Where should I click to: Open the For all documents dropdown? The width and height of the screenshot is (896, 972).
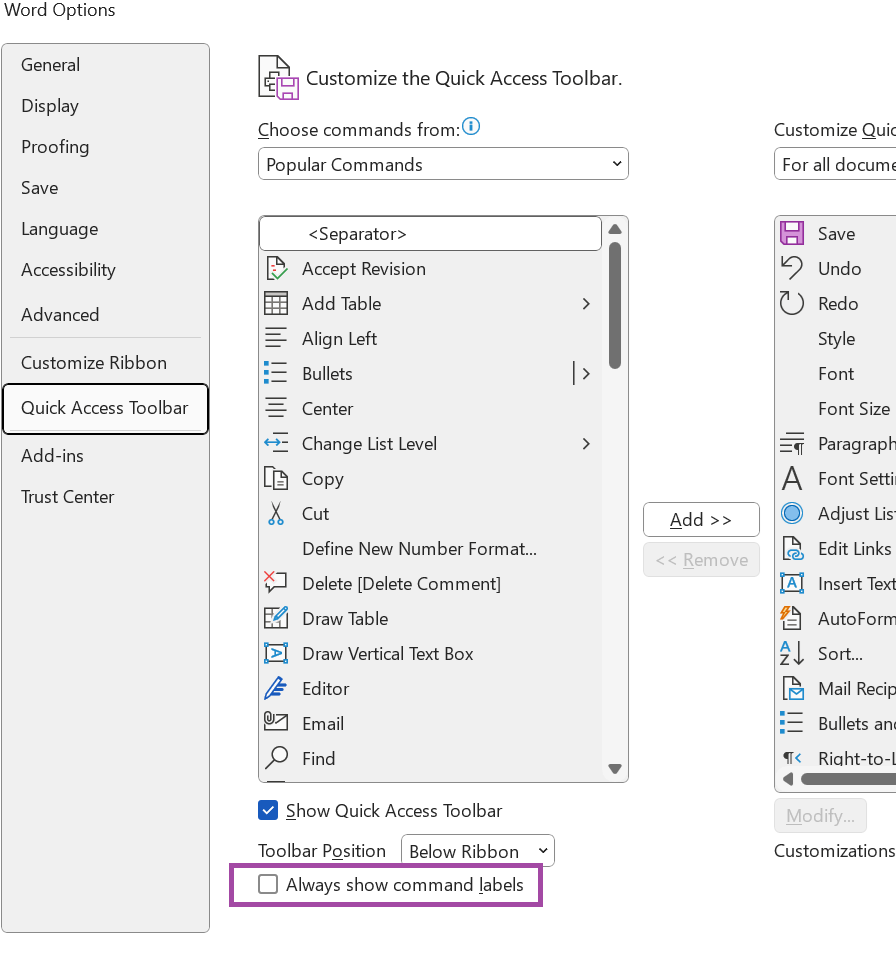coord(835,164)
